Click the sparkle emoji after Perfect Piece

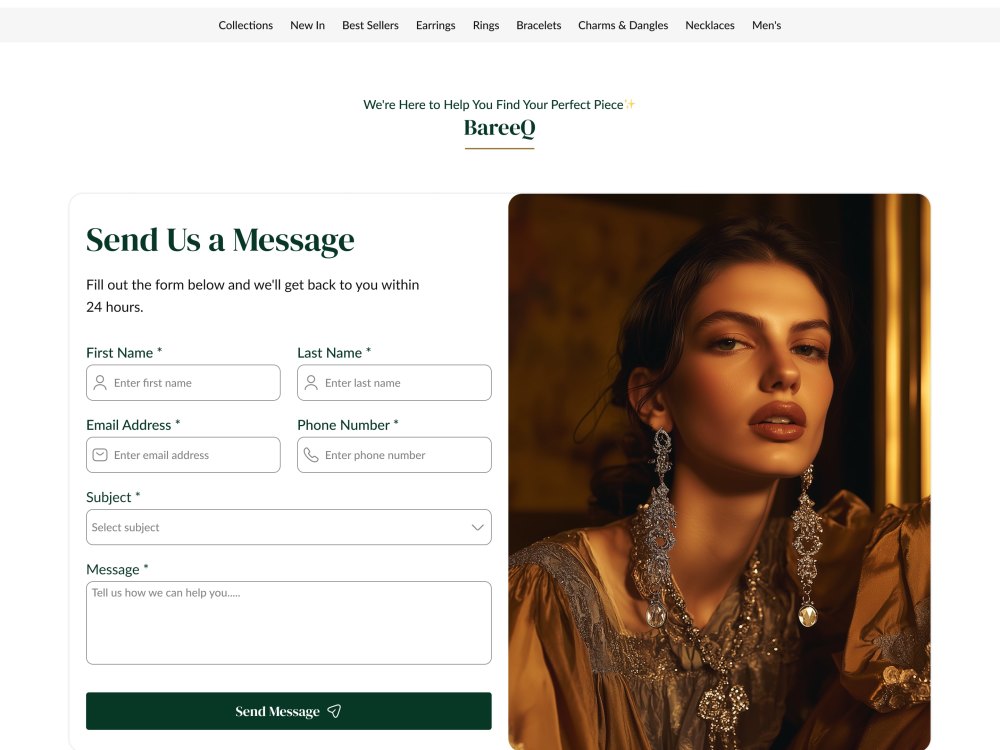(630, 104)
